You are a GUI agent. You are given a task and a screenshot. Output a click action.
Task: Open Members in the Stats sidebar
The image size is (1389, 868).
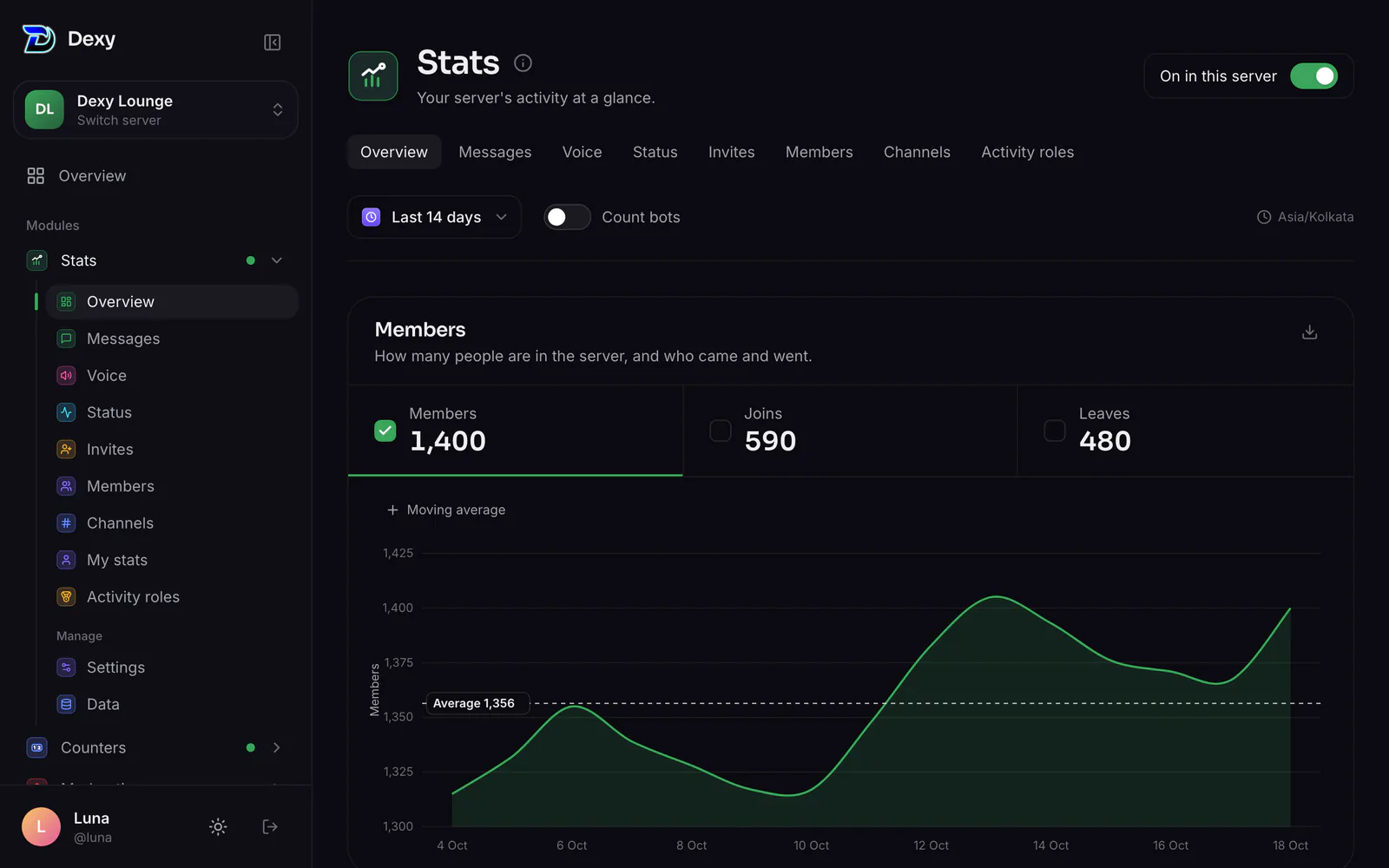coord(172,486)
